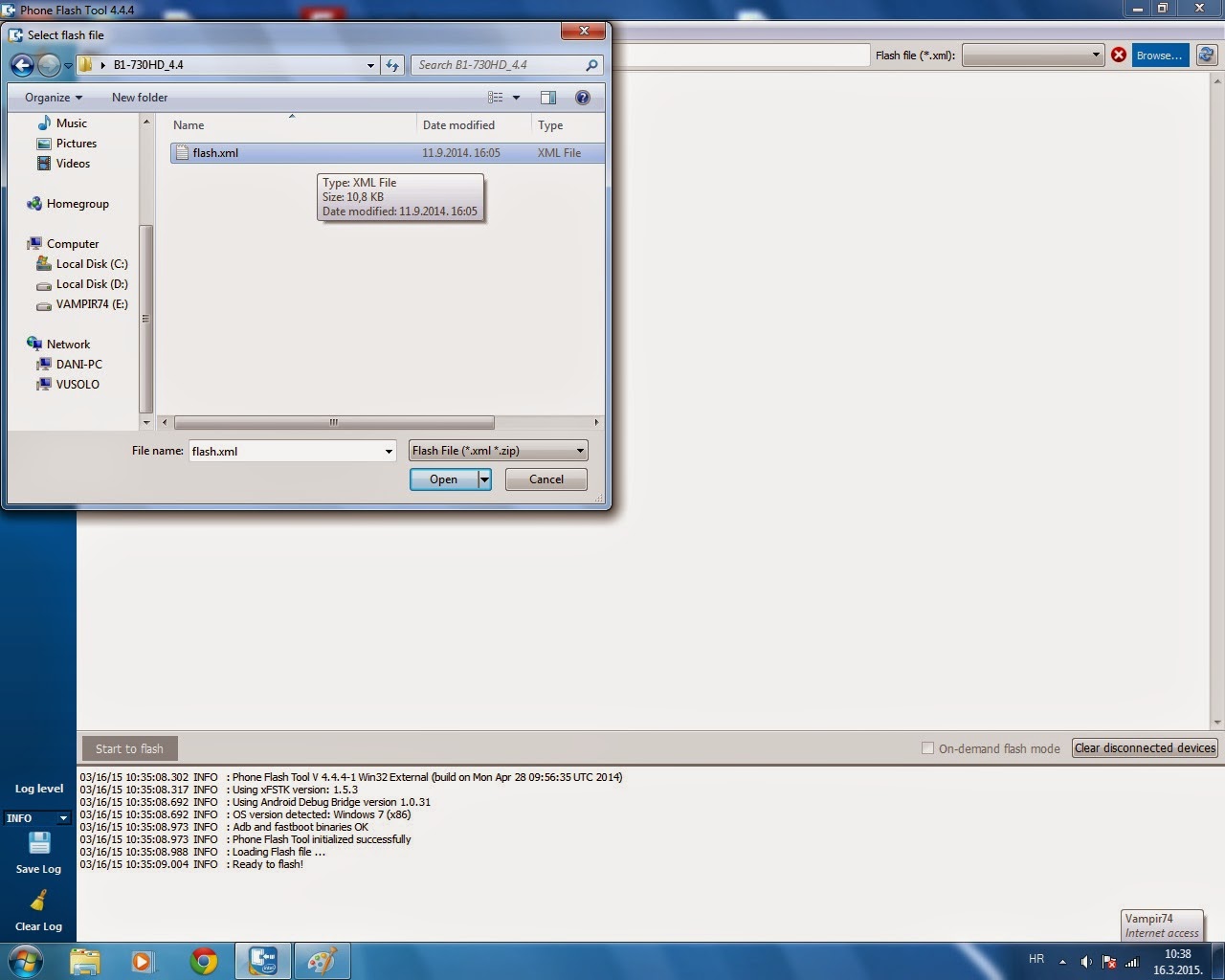This screenshot has width=1225, height=980.
Task: Click the Action Center flag tray icon
Action: (x=1109, y=962)
